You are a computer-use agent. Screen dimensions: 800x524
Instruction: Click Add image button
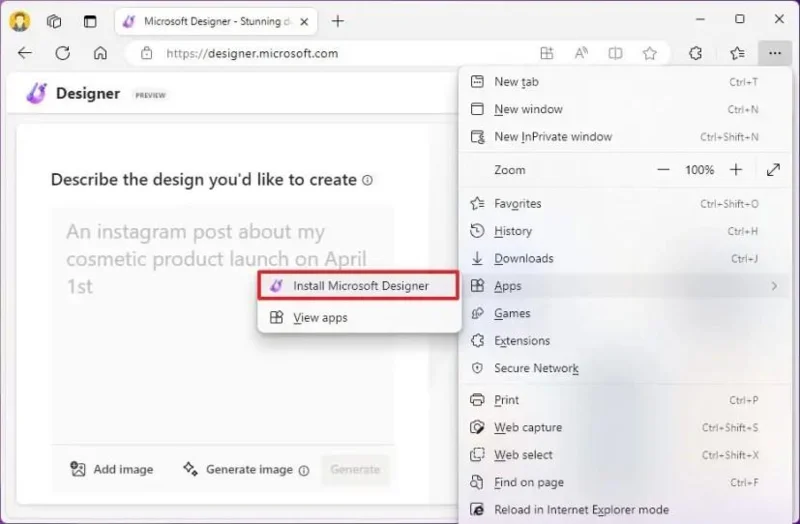[x=112, y=469]
